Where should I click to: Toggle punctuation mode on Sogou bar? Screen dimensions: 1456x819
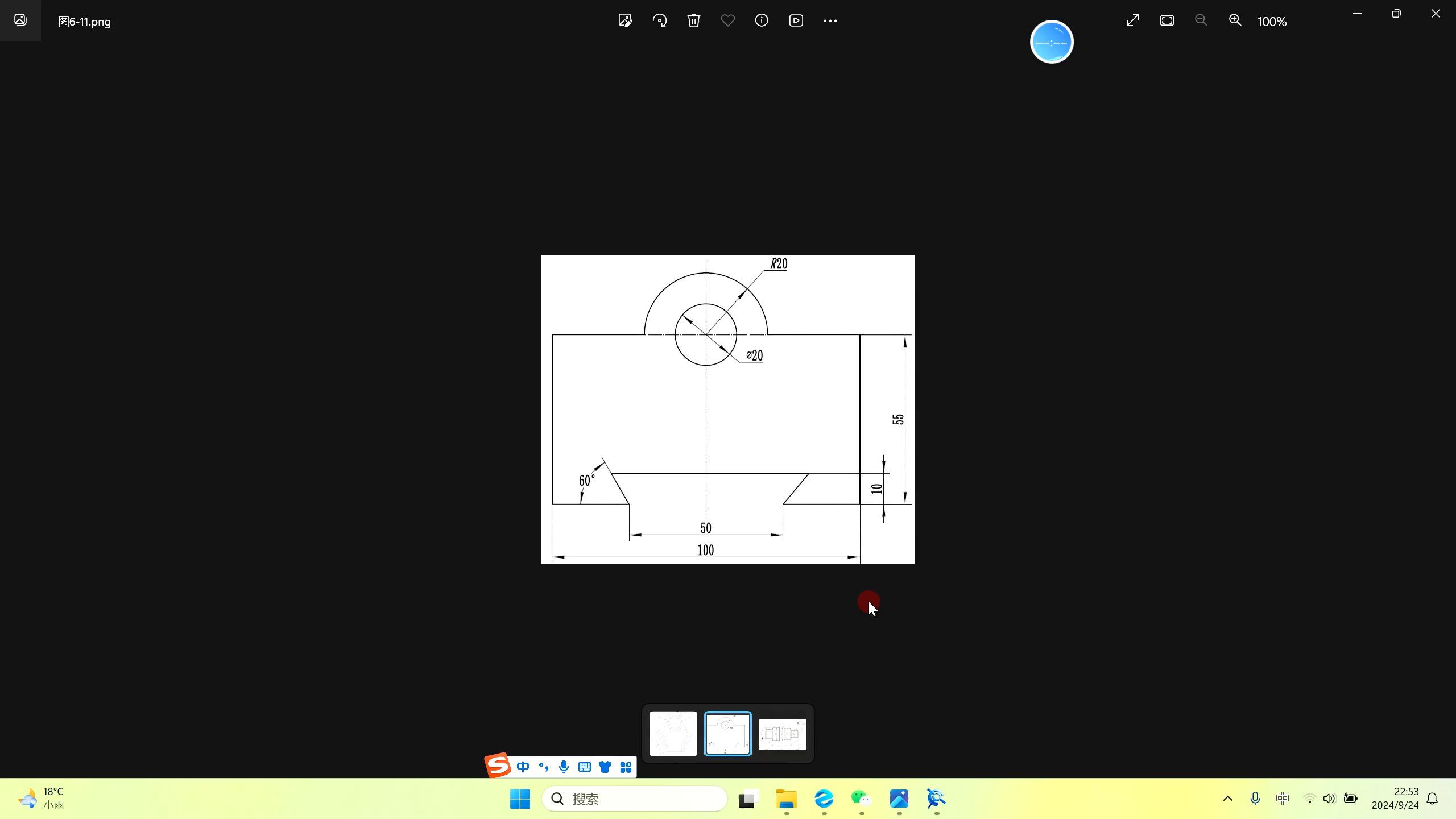tap(544, 767)
